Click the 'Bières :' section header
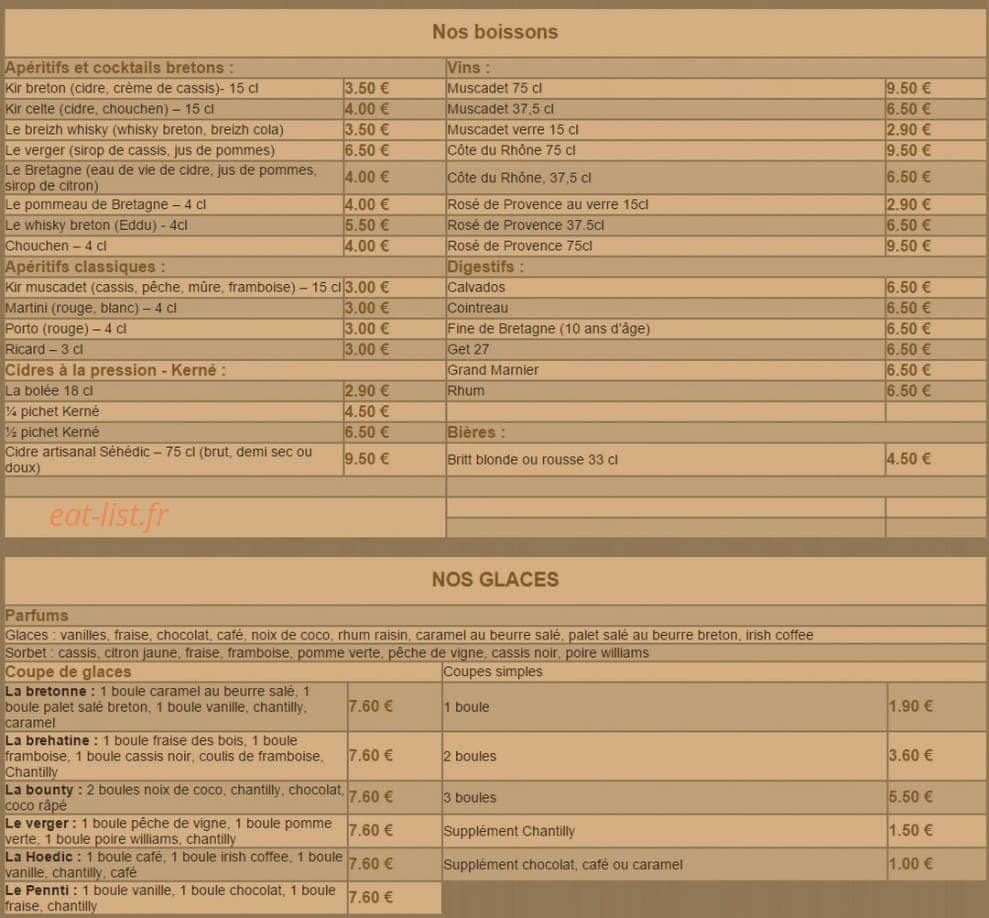 476,433
